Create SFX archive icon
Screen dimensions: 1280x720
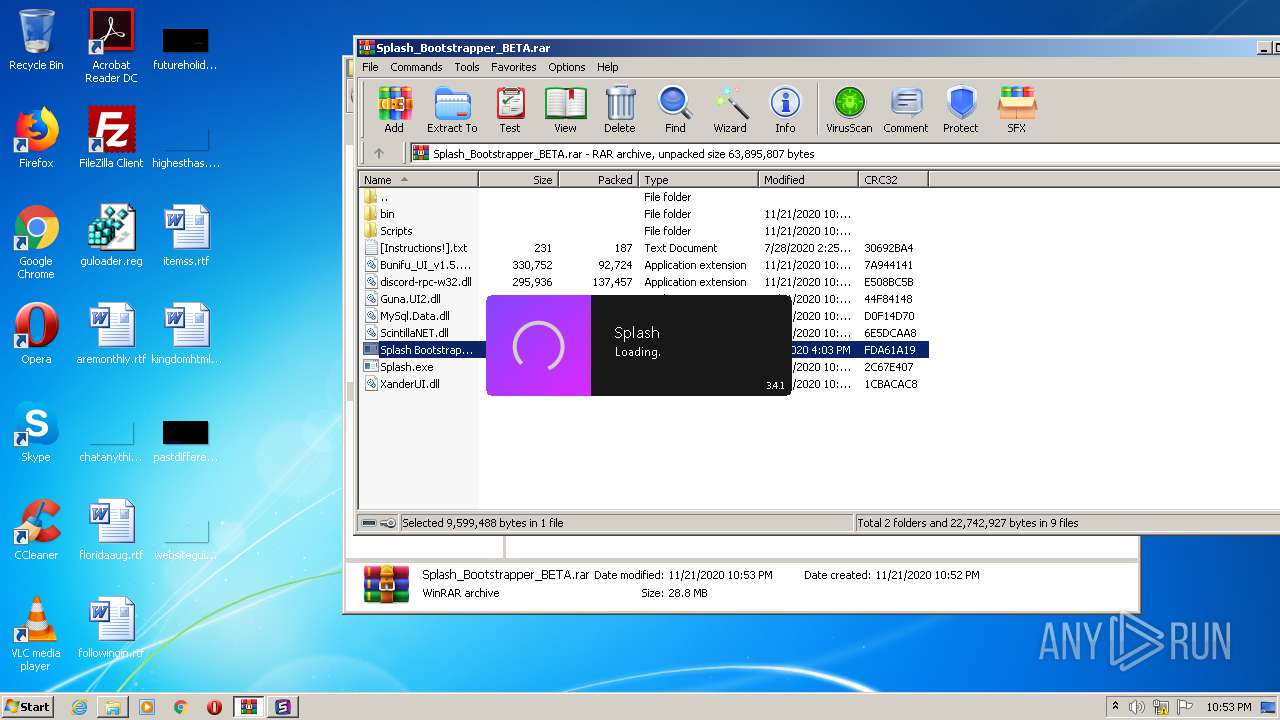[x=1016, y=109]
